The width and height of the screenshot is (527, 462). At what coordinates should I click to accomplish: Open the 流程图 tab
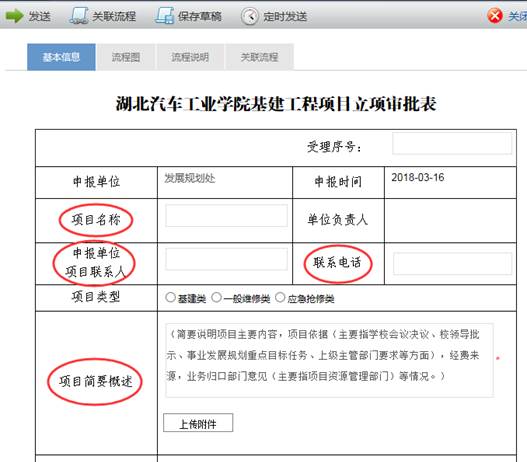tap(126, 57)
